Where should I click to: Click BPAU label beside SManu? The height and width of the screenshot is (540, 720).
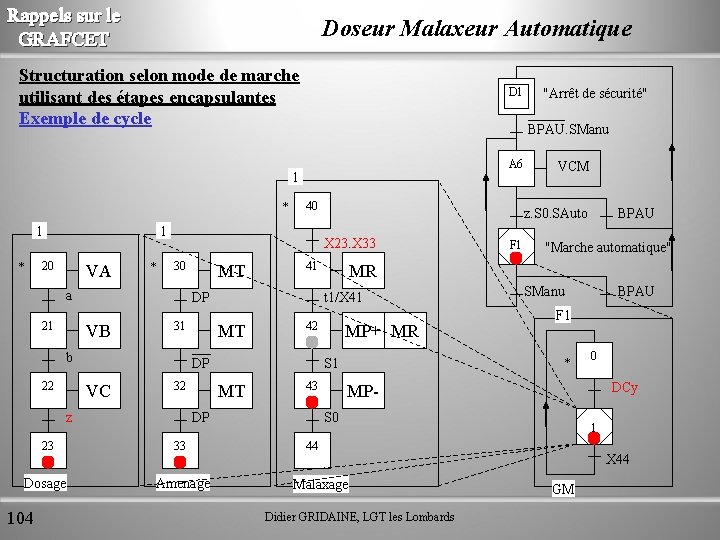tap(636, 291)
